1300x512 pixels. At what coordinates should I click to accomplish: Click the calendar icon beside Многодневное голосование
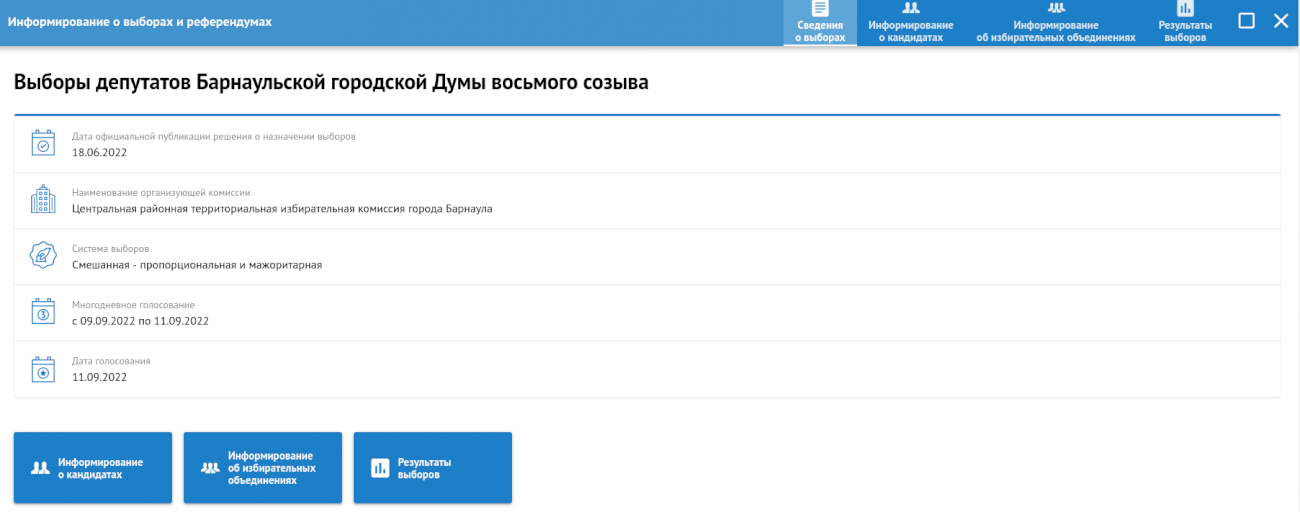coord(43,312)
